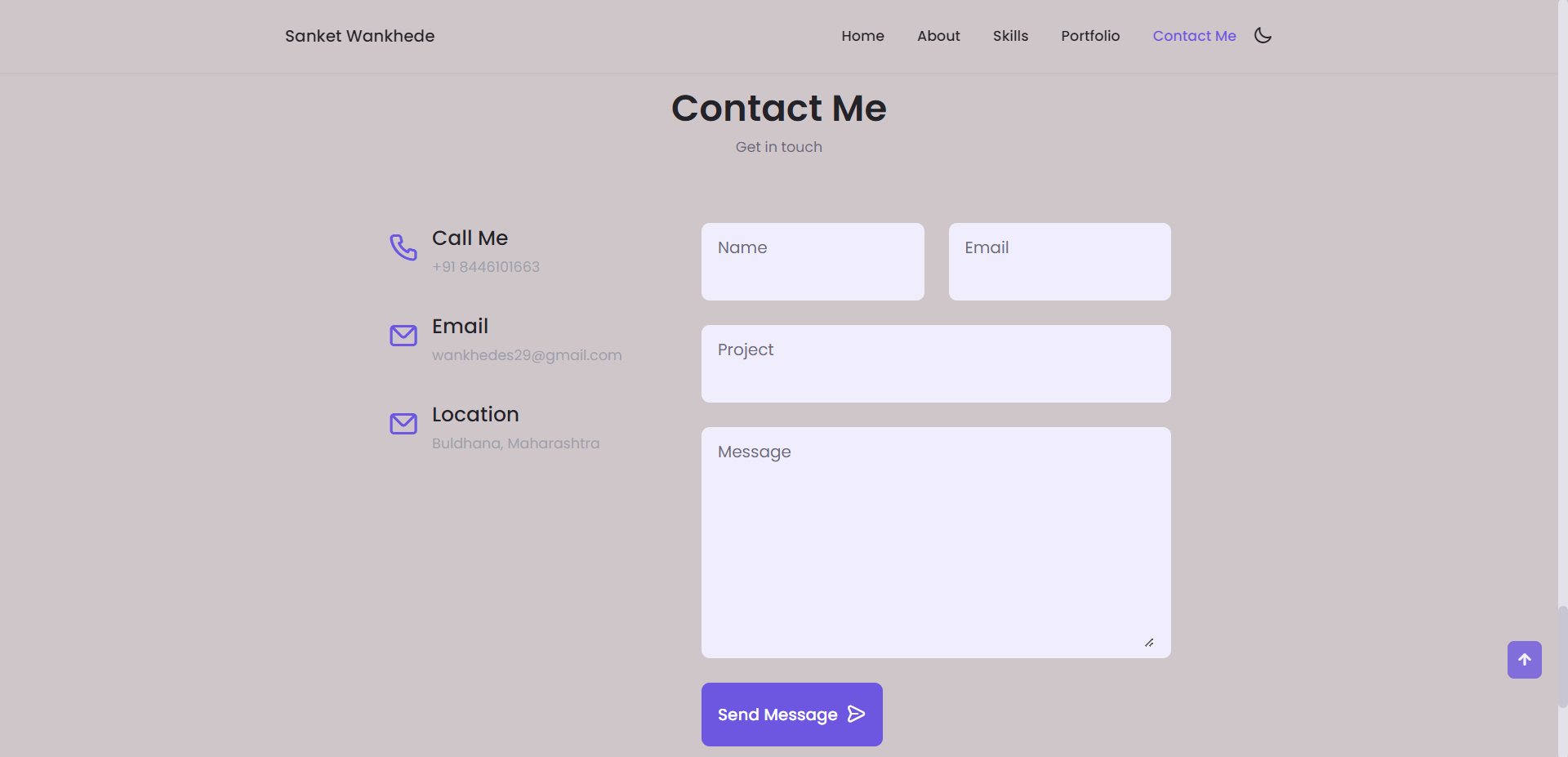Focus the Email input field
This screenshot has width=1568, height=757.
click(1059, 261)
